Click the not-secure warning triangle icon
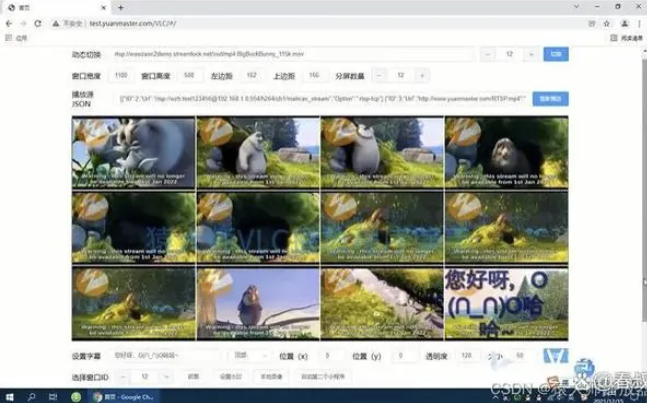 point(56,24)
